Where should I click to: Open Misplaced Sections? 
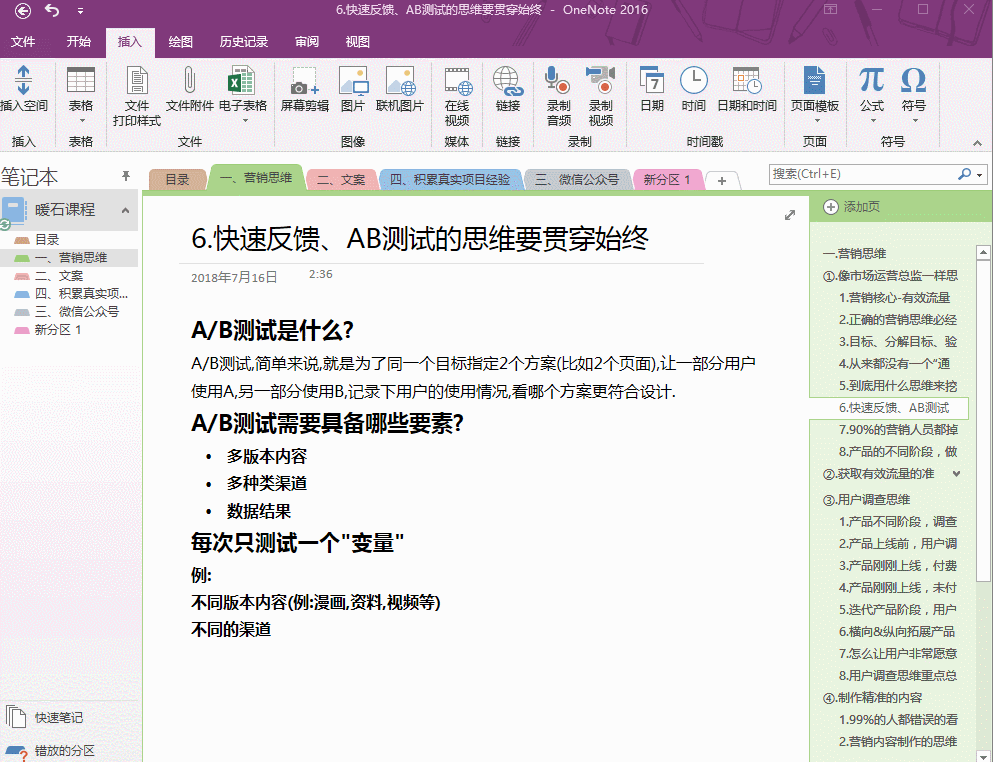pos(49,751)
